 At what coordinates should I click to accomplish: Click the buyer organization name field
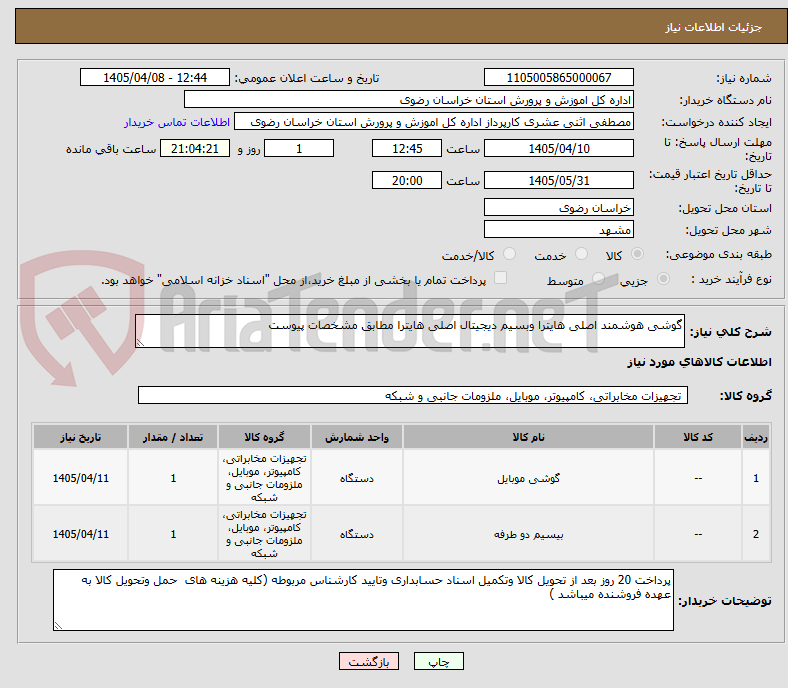click(x=409, y=100)
